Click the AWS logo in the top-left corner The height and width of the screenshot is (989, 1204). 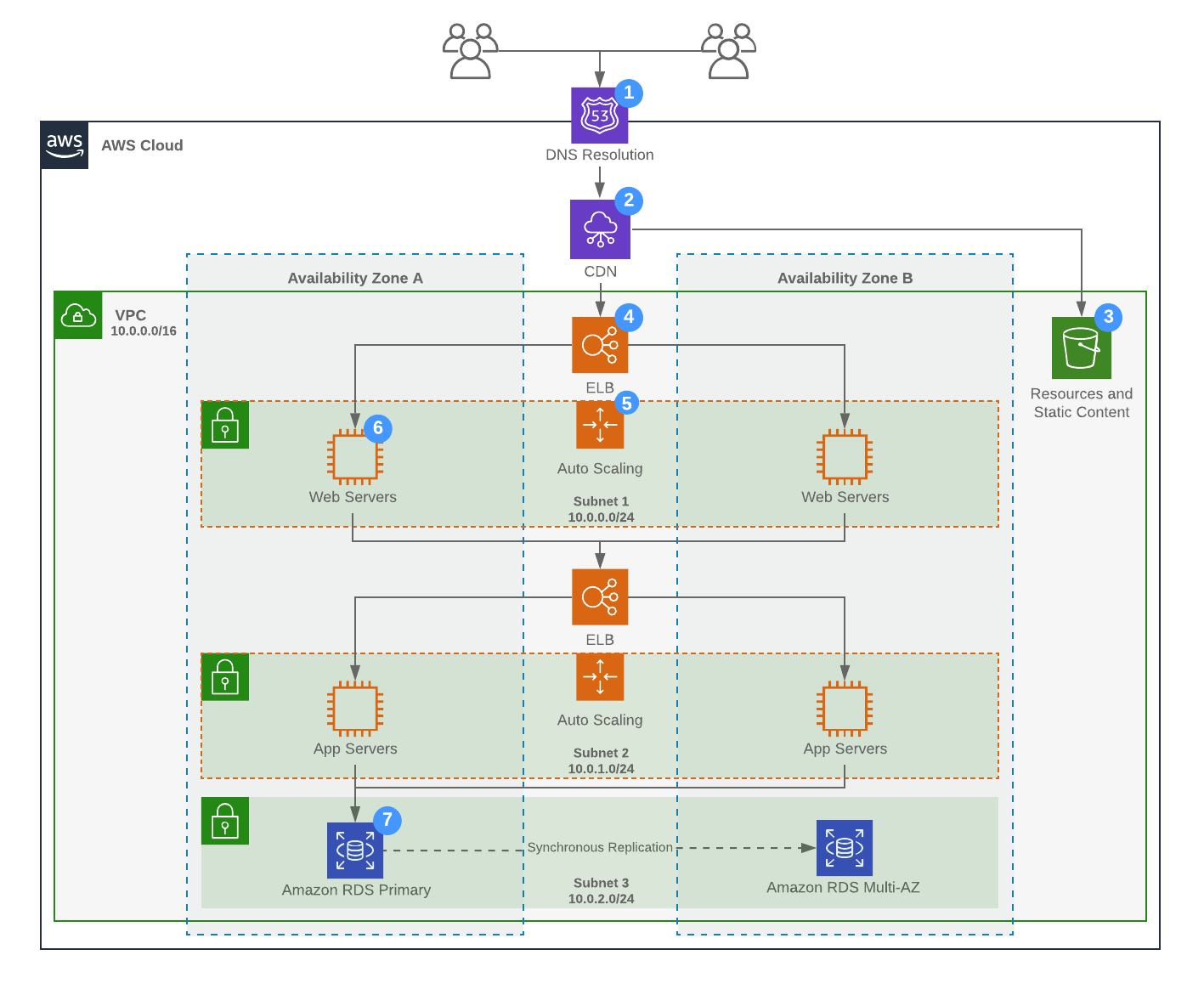tap(64, 145)
